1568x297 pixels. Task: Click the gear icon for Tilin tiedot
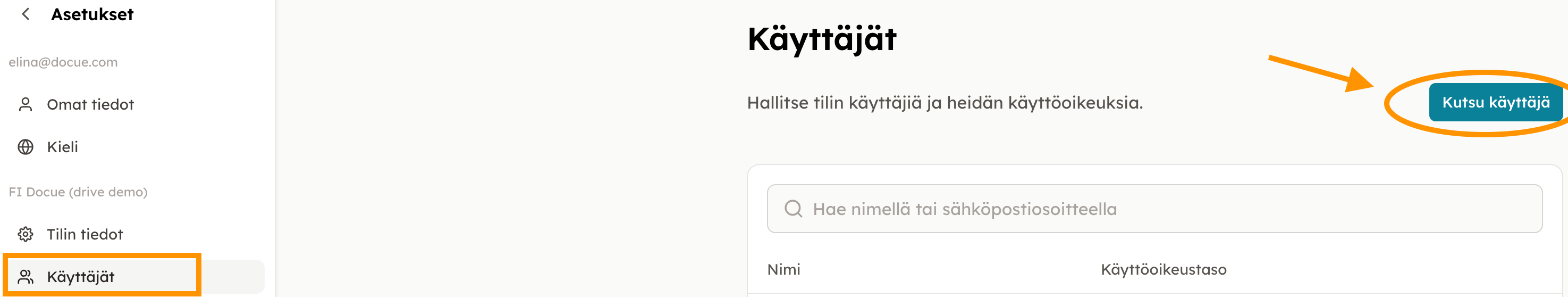(x=26, y=234)
